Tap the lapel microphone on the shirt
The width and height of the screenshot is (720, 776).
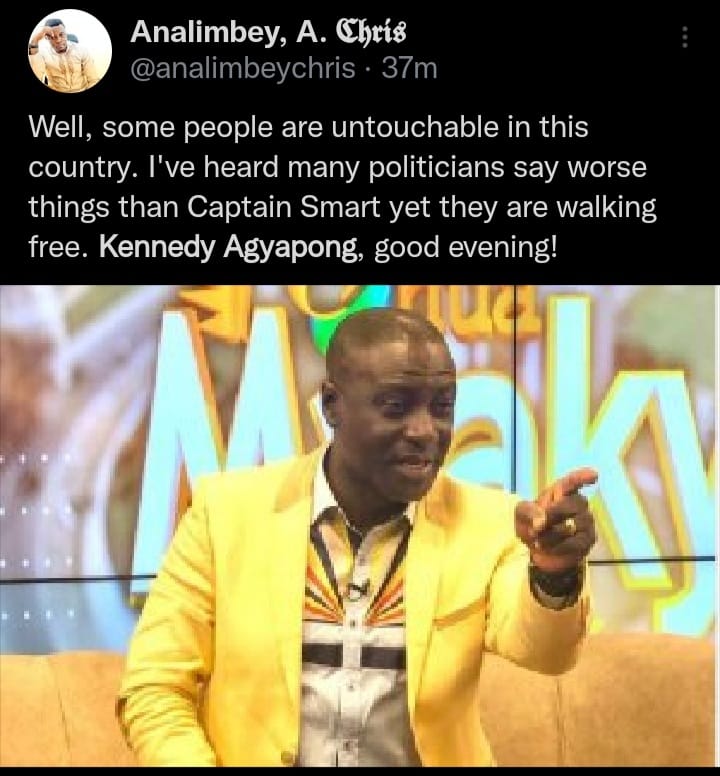[357, 589]
